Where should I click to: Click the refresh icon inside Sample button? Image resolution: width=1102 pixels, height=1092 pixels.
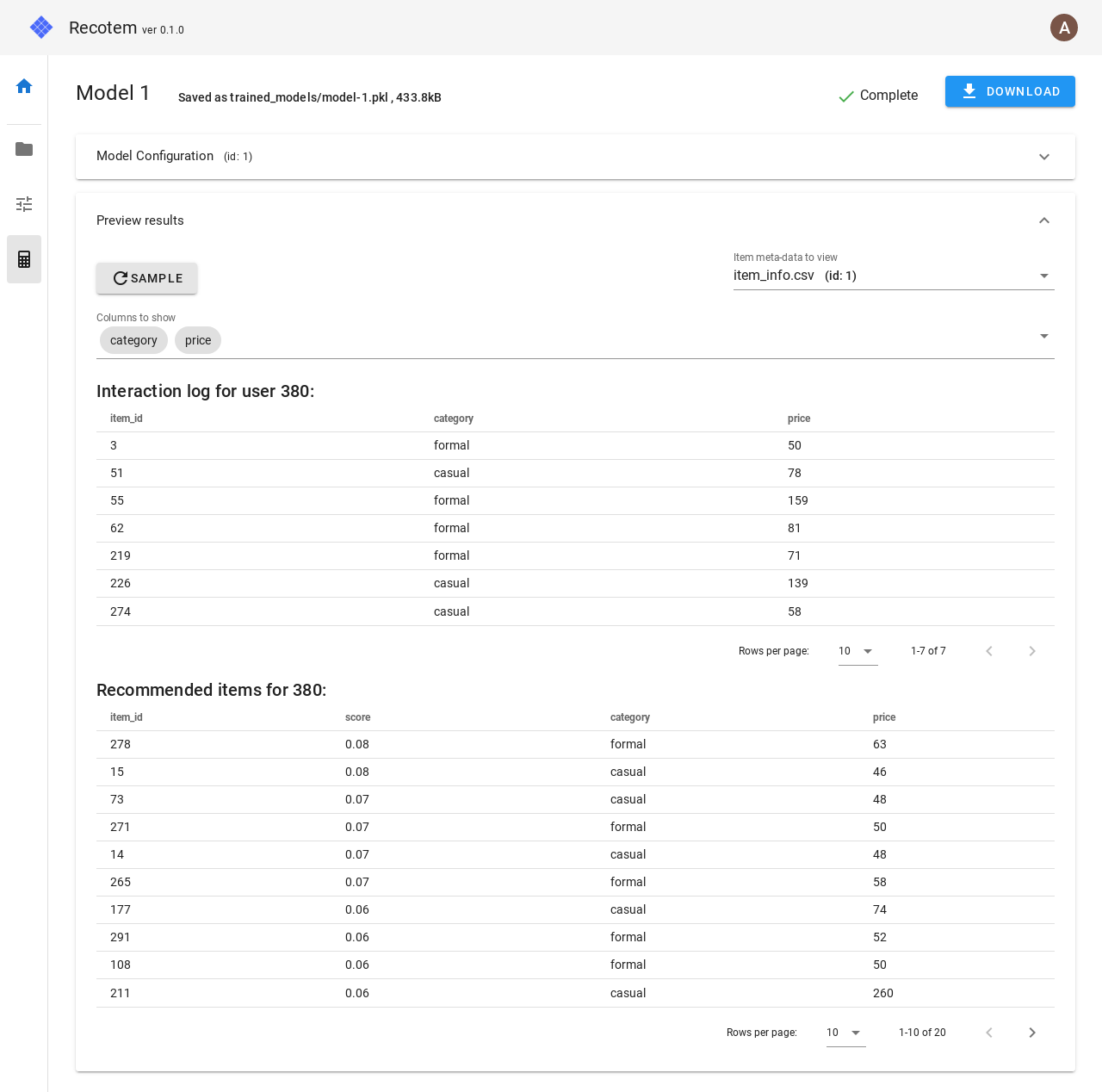pos(120,278)
